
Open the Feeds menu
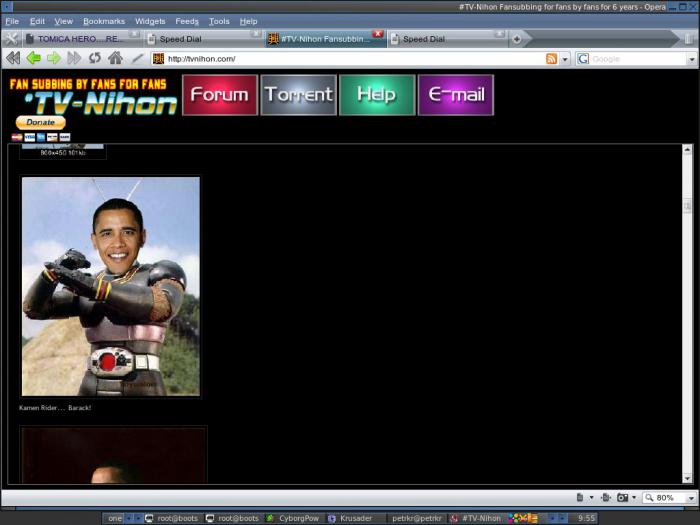(x=187, y=21)
